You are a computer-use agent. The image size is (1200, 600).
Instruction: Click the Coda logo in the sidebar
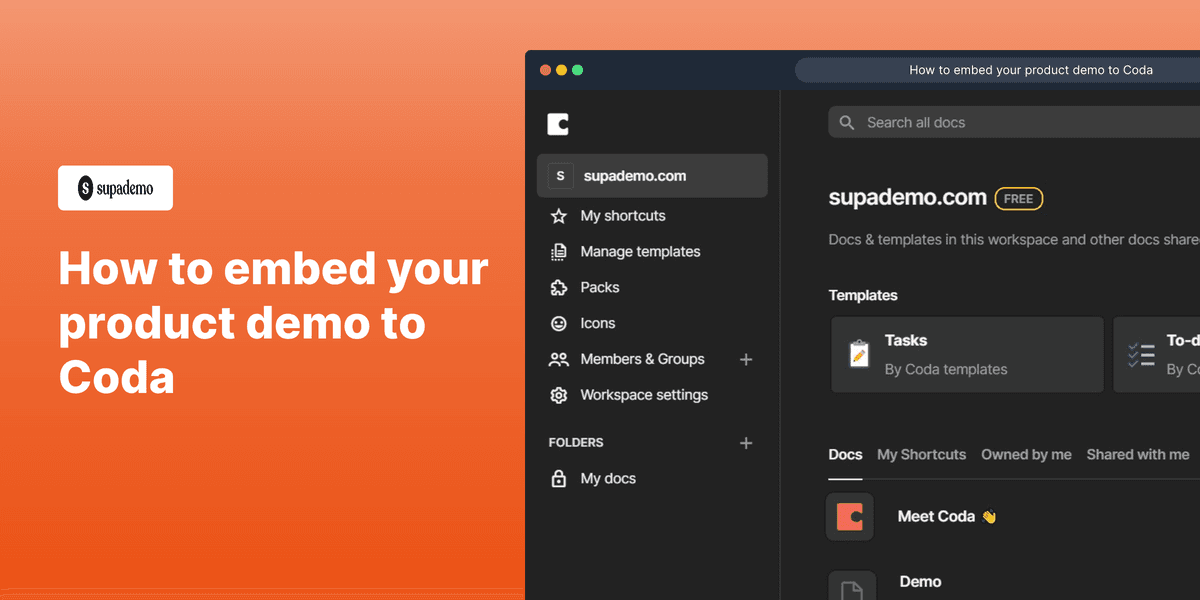tap(557, 123)
